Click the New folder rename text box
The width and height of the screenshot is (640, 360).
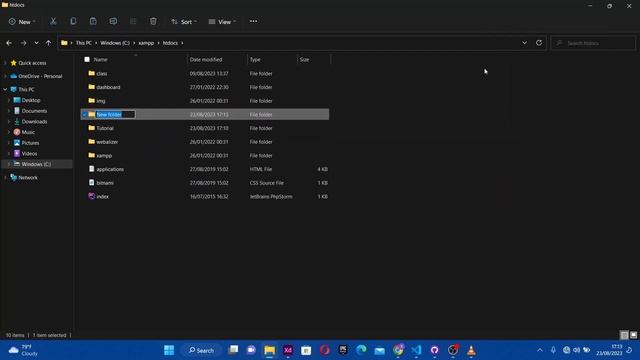[x=116, y=115]
